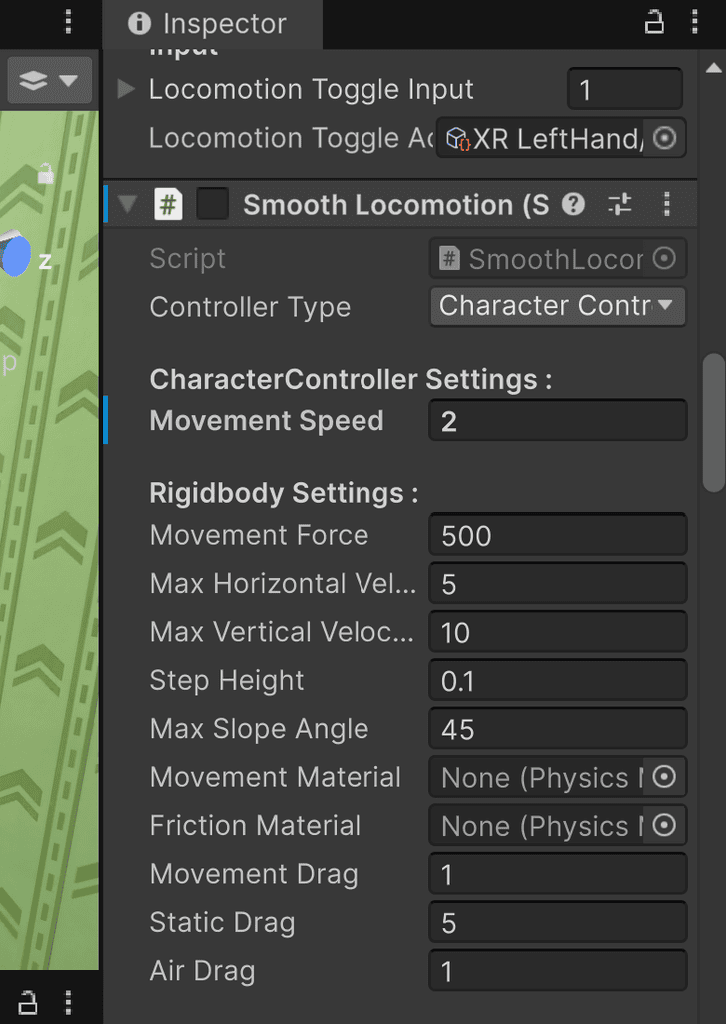Screen dimensions: 726x1024
Task: Edit Max Vertical Velocity field
Action: [x=558, y=632]
